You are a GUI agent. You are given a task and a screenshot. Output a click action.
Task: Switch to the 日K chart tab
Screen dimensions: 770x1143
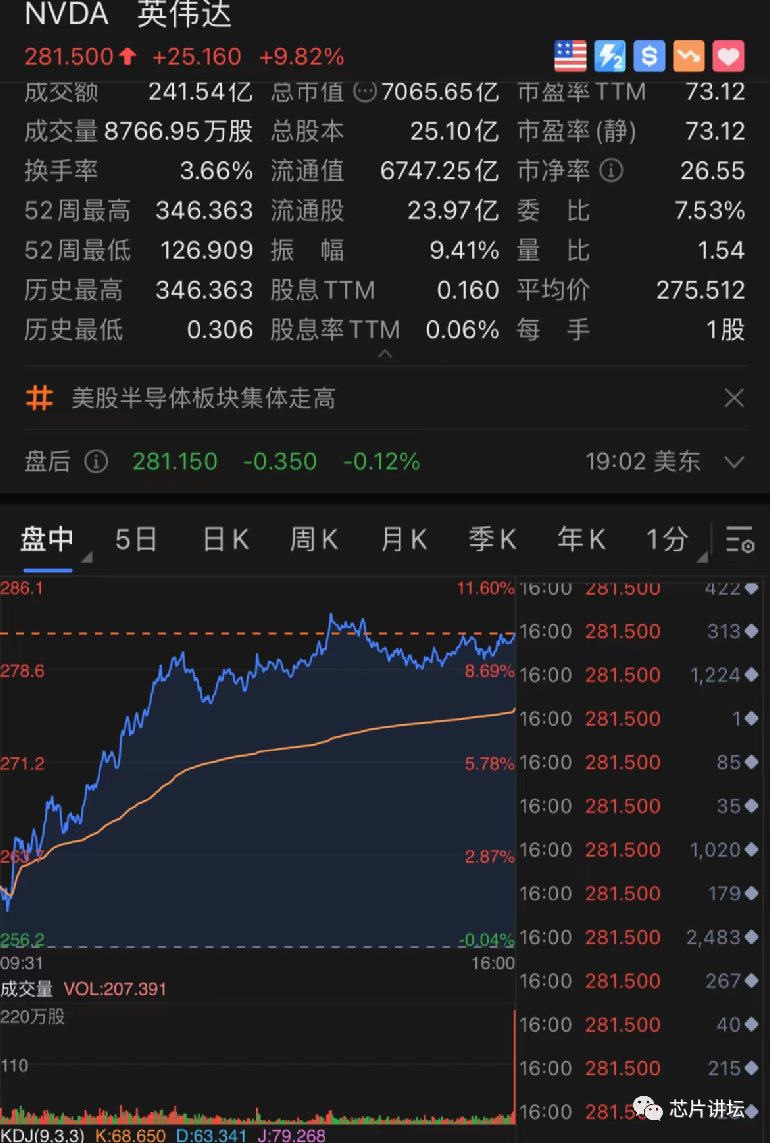tap(225, 540)
